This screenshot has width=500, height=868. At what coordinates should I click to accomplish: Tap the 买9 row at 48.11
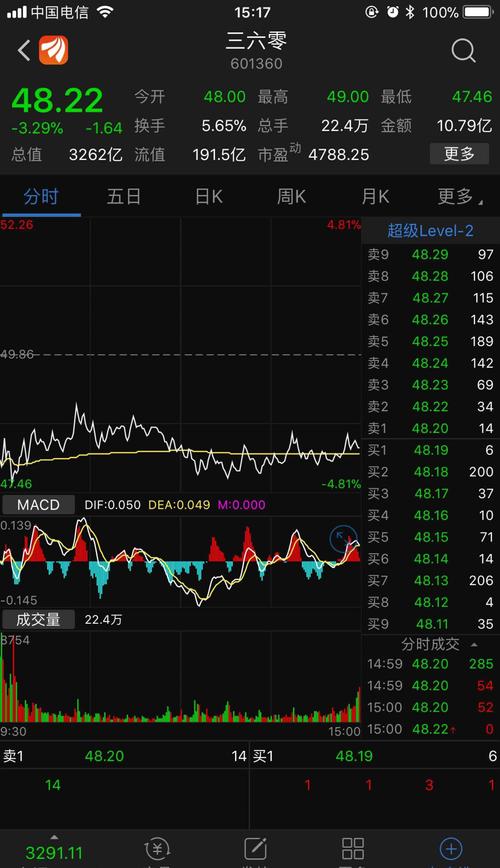coord(430,624)
